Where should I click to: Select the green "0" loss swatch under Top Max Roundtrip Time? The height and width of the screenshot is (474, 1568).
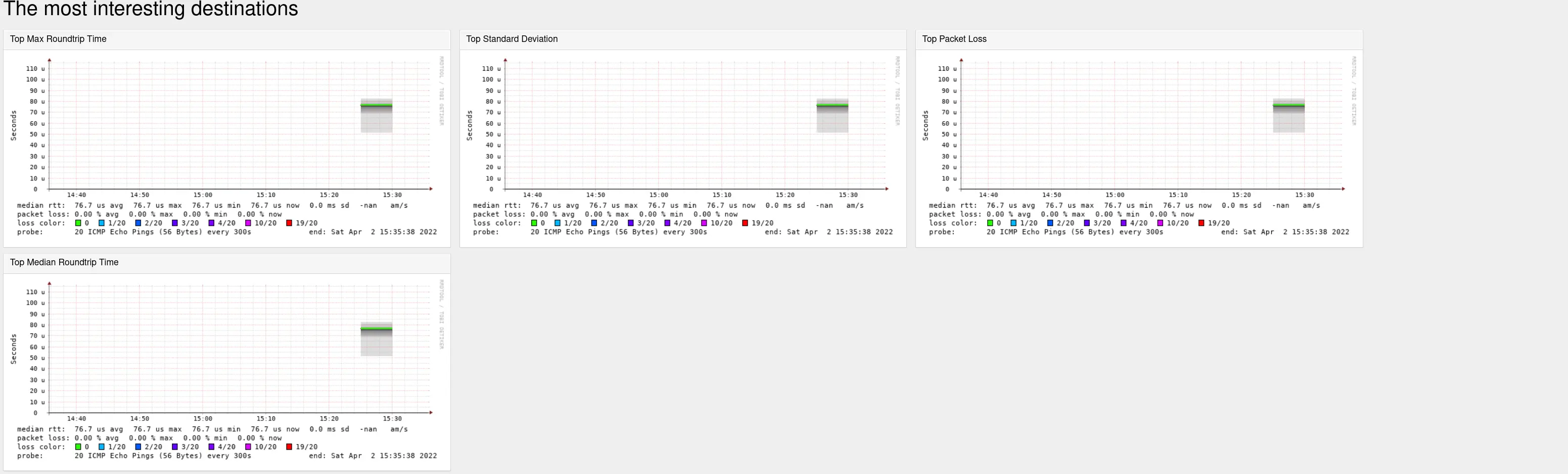click(78, 223)
